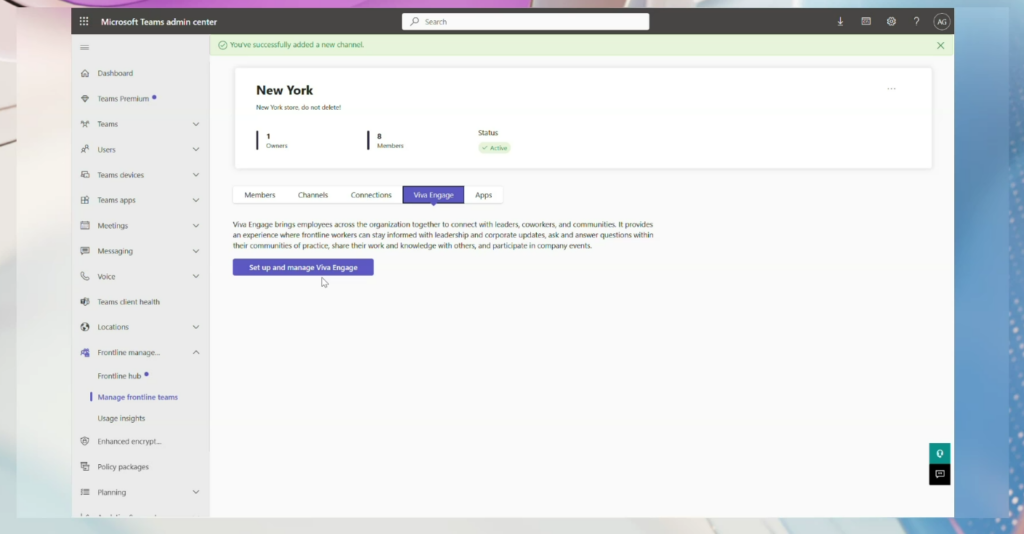Screen dimensions: 1024x534
Task: Expand the Meetings chevron
Action: (196, 226)
